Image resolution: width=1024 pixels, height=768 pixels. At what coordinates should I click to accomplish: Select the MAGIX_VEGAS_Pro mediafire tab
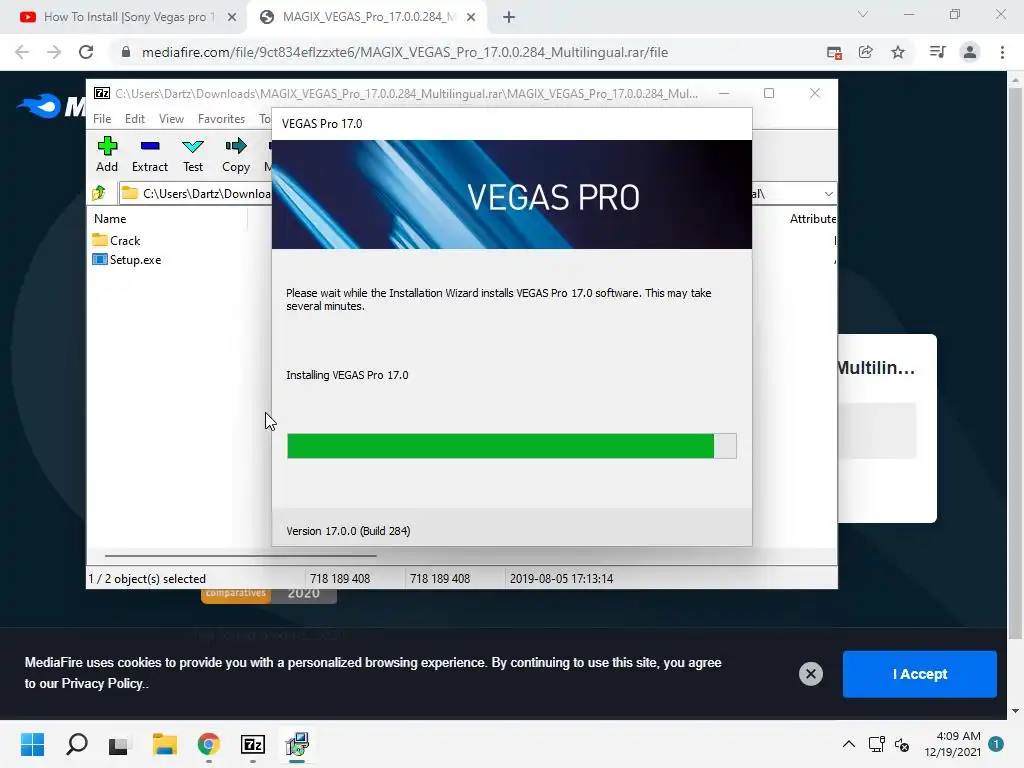366,17
